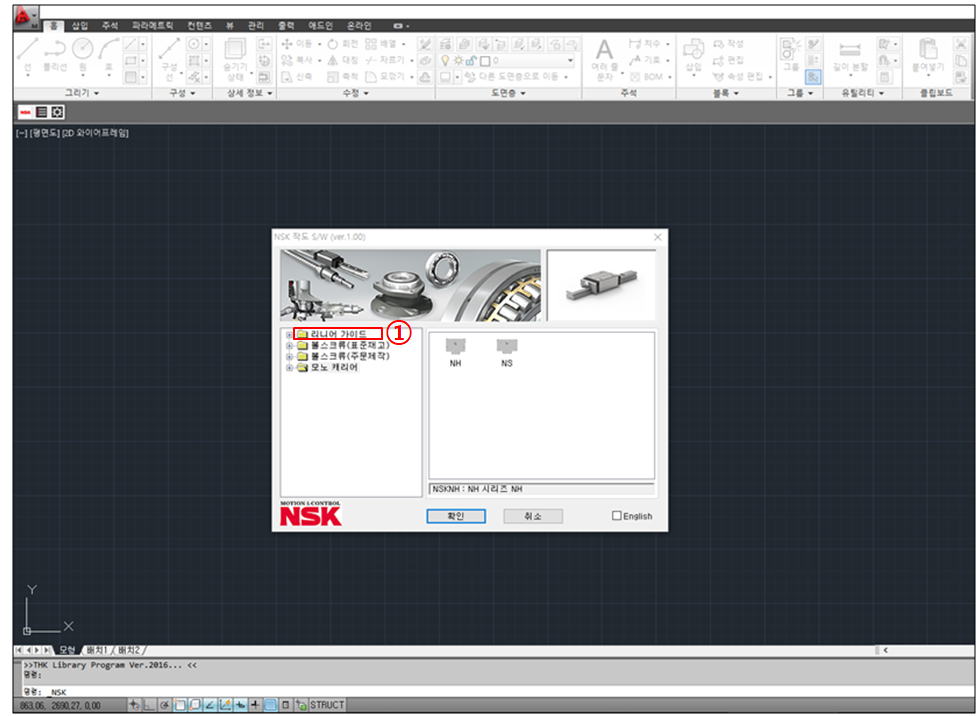Open the 파라메트릭 ribbon tab
Image resolution: width=980 pixels, height=716 pixels.
pyautogui.click(x=152, y=25)
